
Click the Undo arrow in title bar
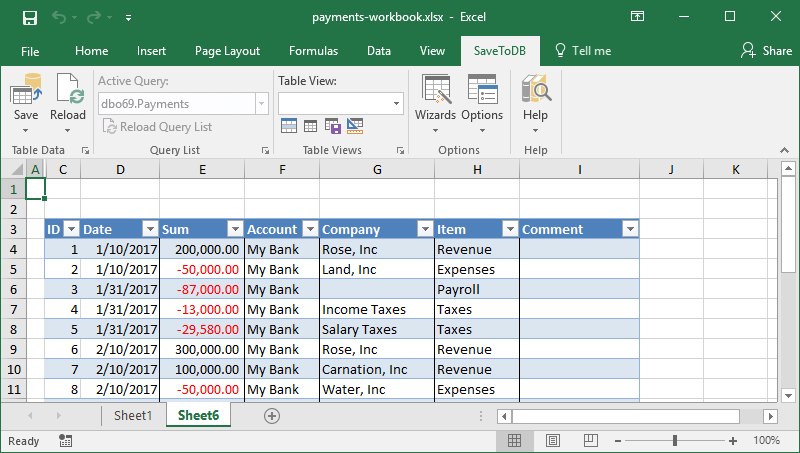pyautogui.click(x=59, y=18)
